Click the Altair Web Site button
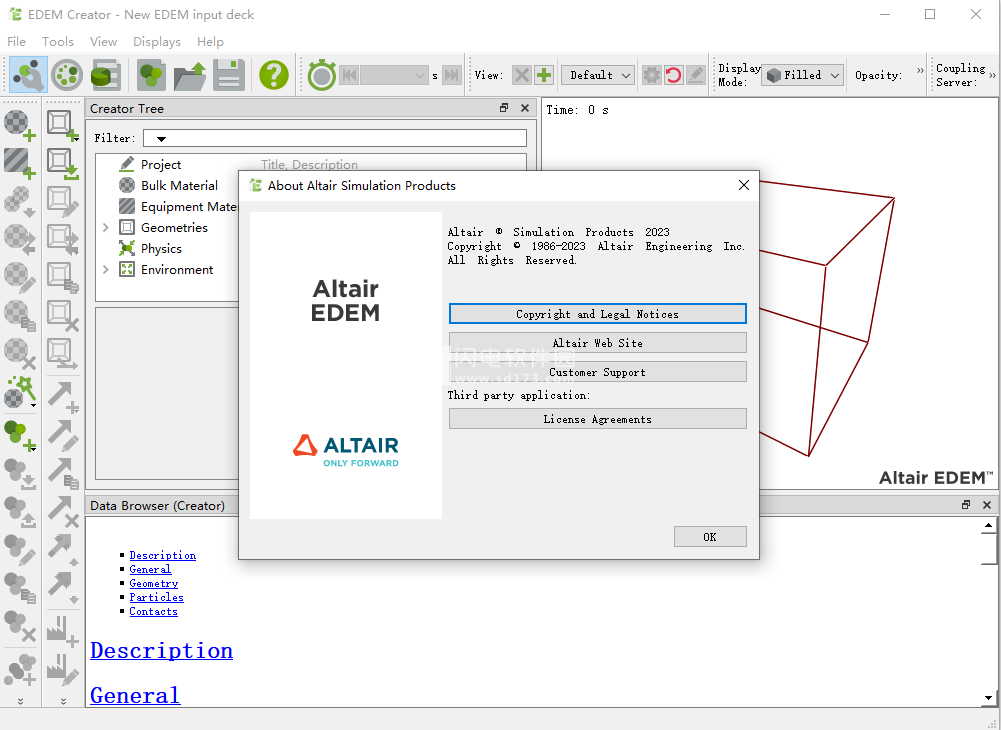Viewport: 1001px width, 730px height. tap(598, 343)
